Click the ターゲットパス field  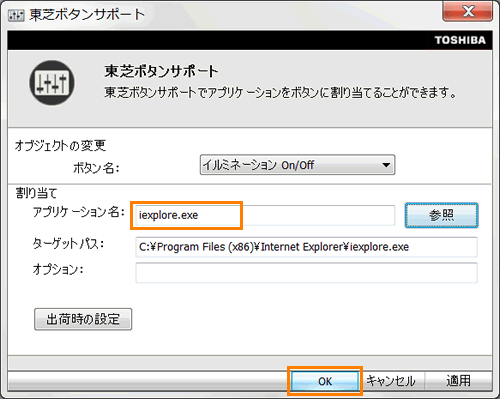pyautogui.click(x=306, y=247)
